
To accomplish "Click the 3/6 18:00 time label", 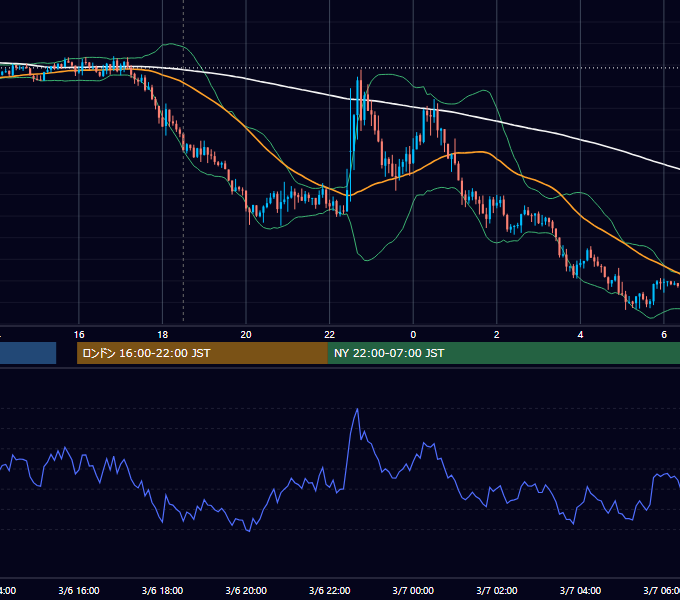I will [162, 590].
